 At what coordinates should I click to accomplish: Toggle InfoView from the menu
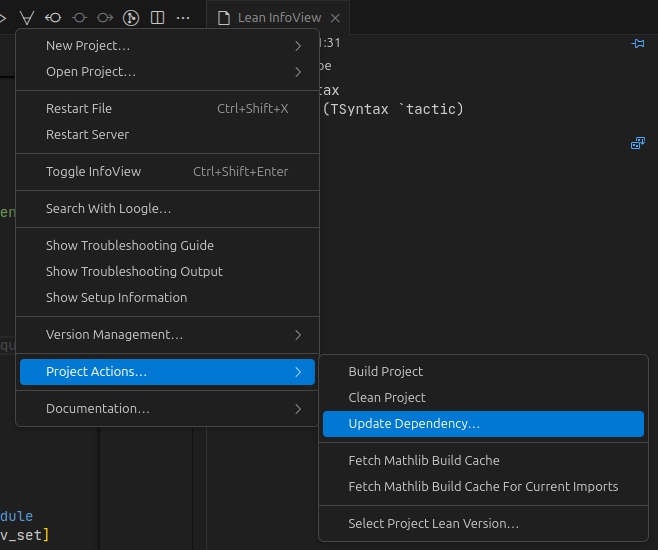167,172
